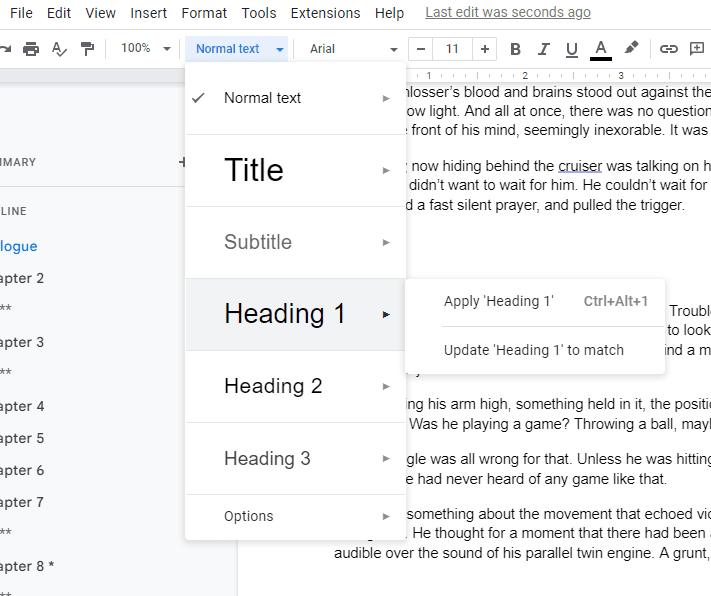This screenshot has width=711, height=596.
Task: Open the Options entry in styles menu
Action: tap(295, 516)
